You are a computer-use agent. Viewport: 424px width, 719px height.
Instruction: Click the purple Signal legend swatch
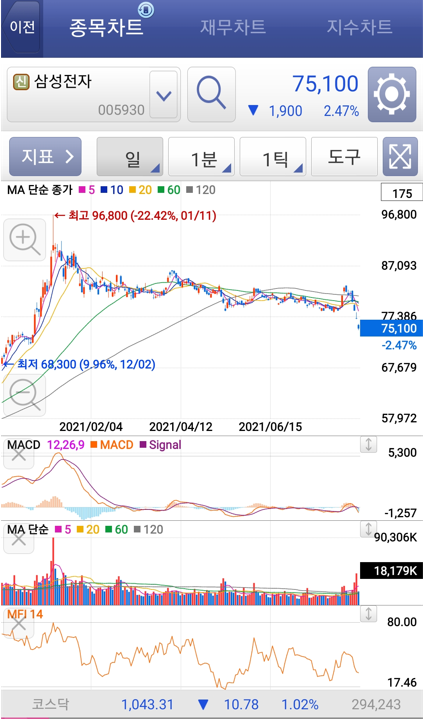(143, 444)
